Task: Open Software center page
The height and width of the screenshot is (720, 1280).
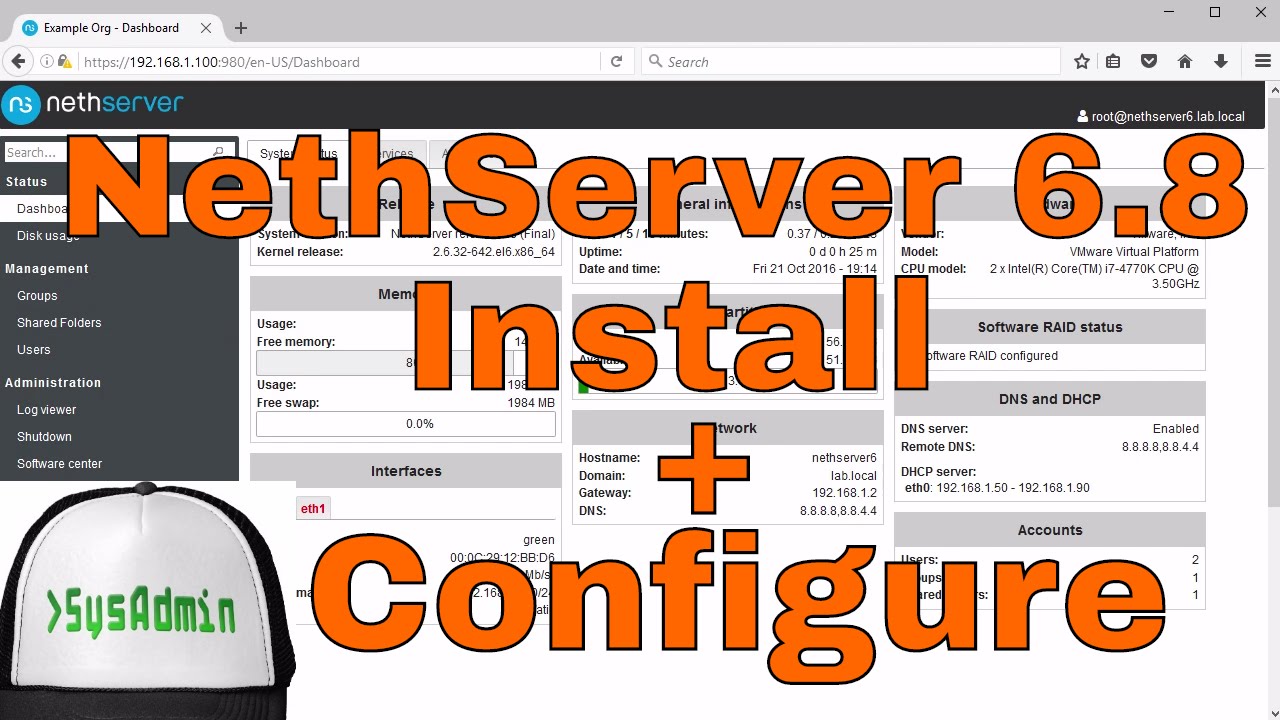Action: pyautogui.click(x=60, y=464)
